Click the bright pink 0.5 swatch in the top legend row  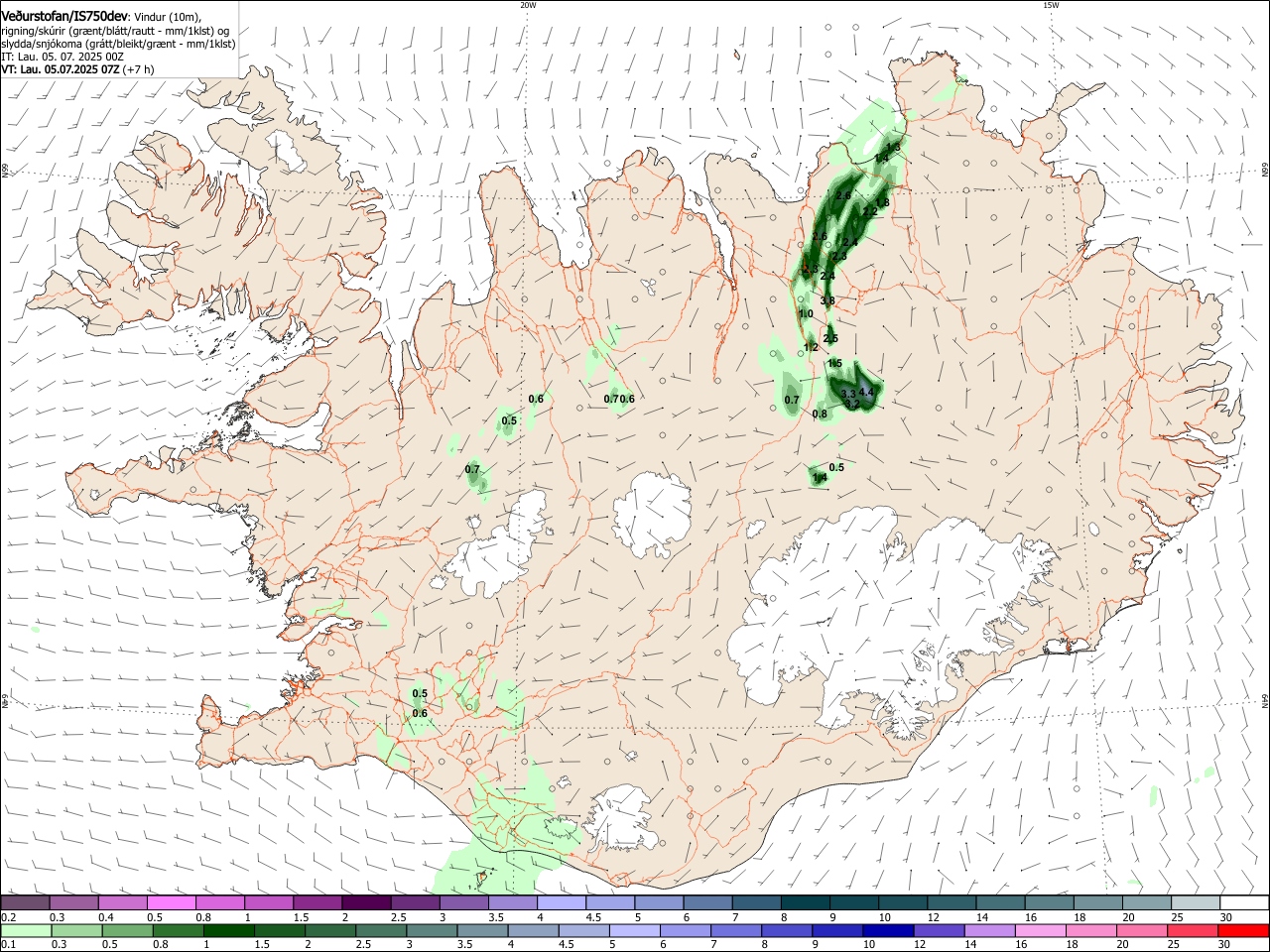point(171,902)
